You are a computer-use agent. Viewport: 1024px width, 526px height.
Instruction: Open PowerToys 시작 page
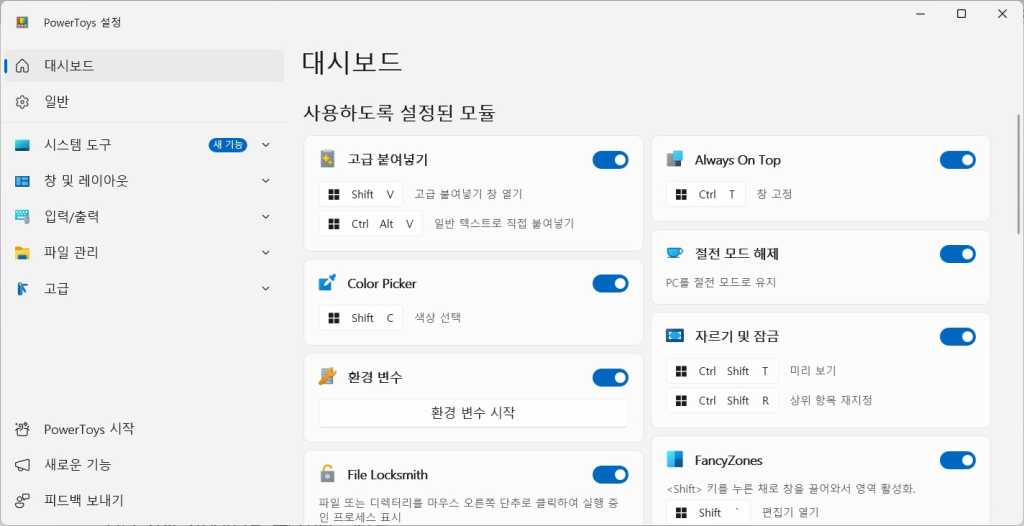point(144,429)
